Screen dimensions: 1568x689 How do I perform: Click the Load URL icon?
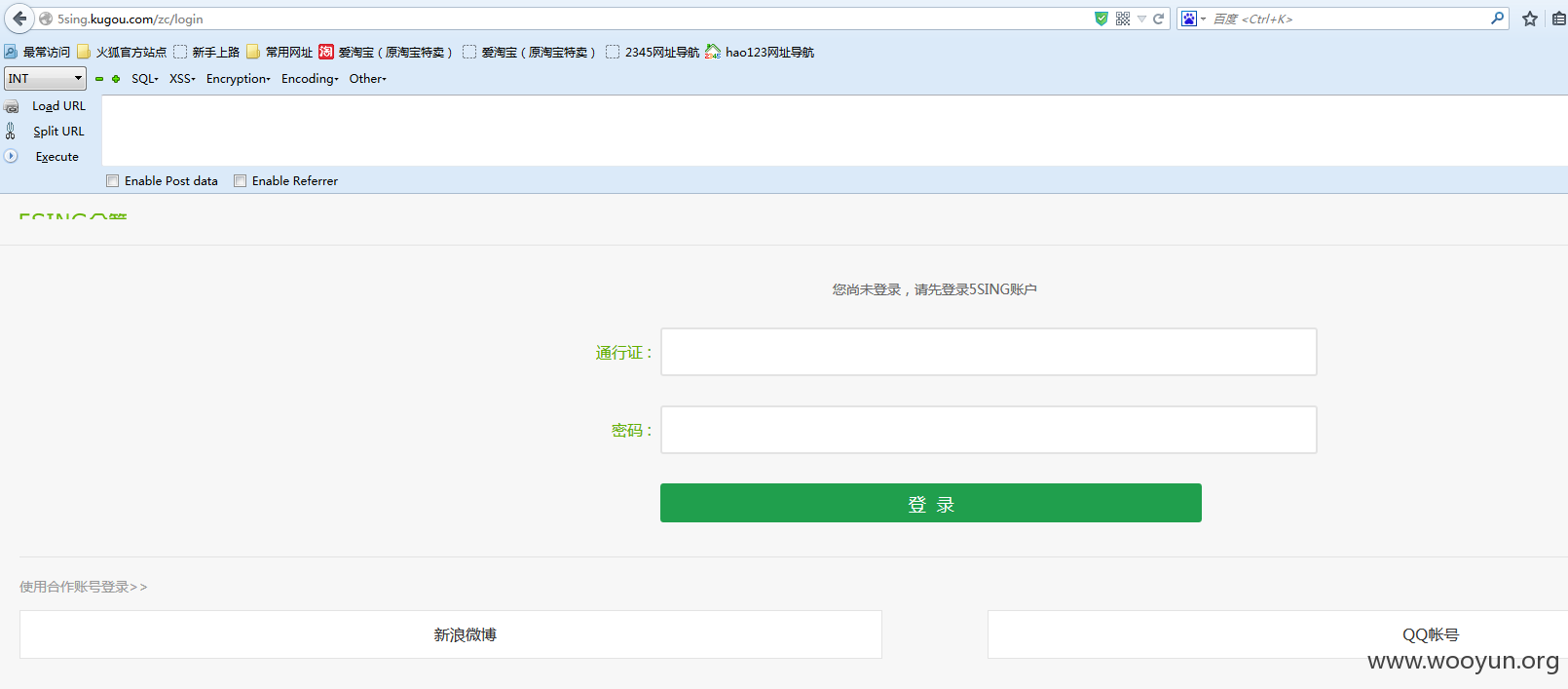click(x=12, y=106)
